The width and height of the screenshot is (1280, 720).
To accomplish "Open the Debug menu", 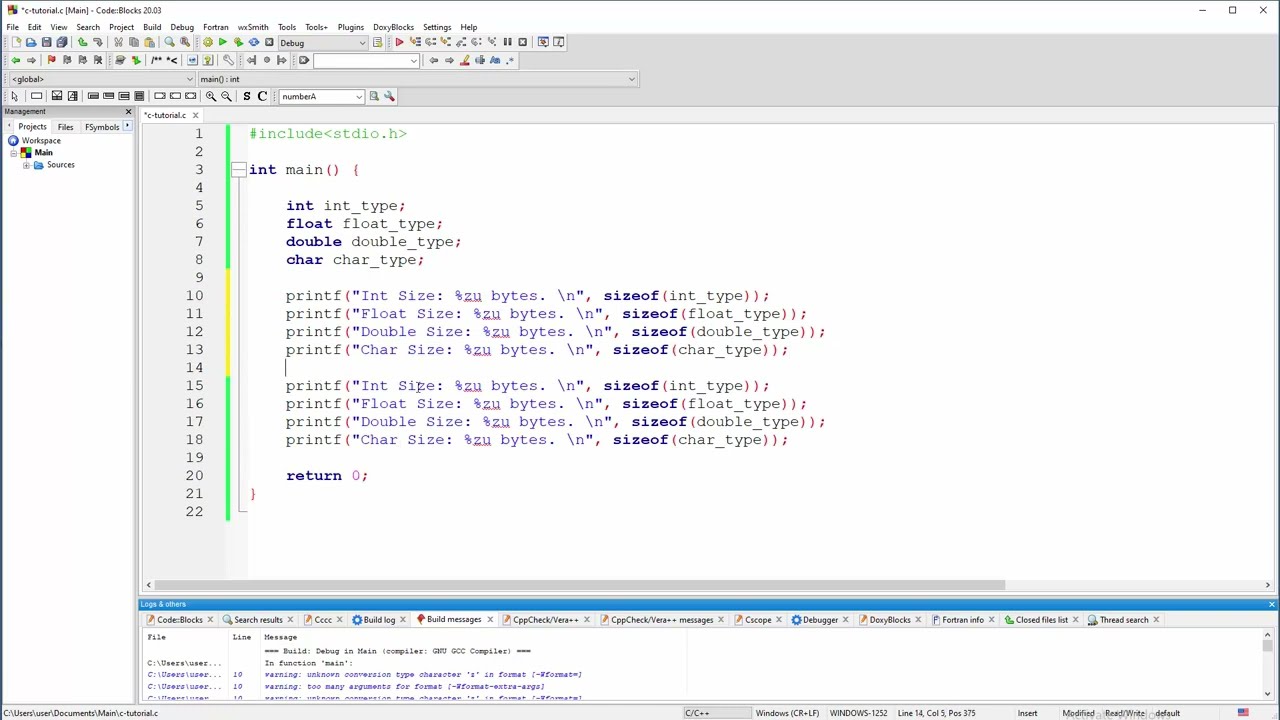I will [x=182, y=27].
